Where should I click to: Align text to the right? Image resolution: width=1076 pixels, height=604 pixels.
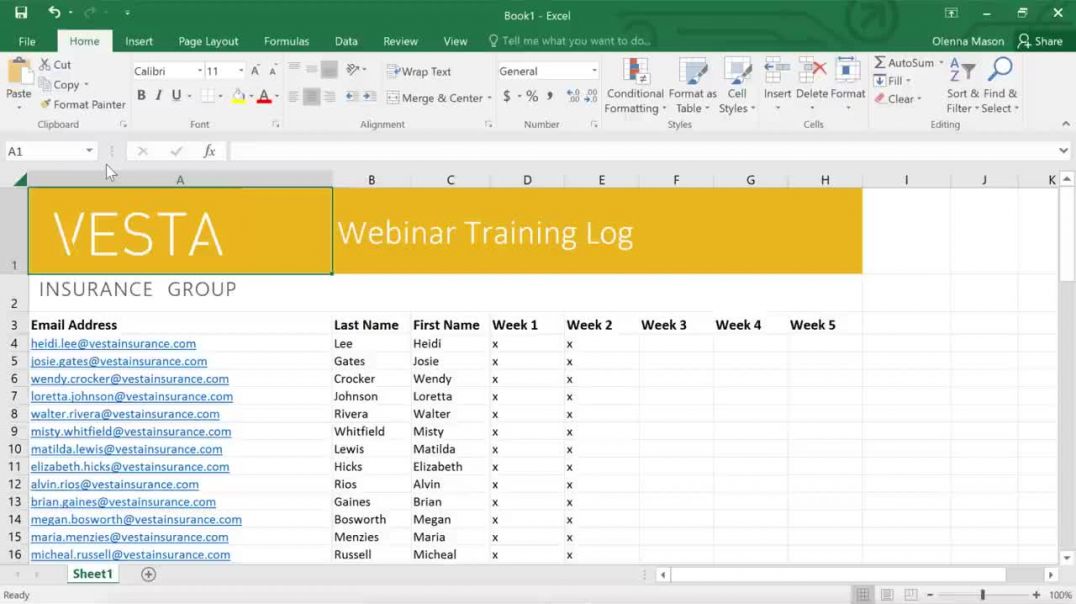click(x=329, y=97)
